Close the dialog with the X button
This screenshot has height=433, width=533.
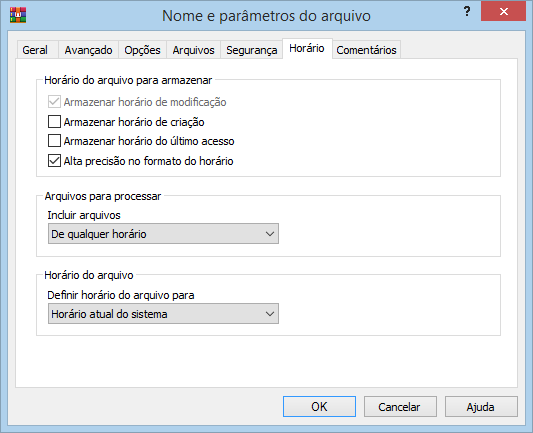click(x=503, y=12)
